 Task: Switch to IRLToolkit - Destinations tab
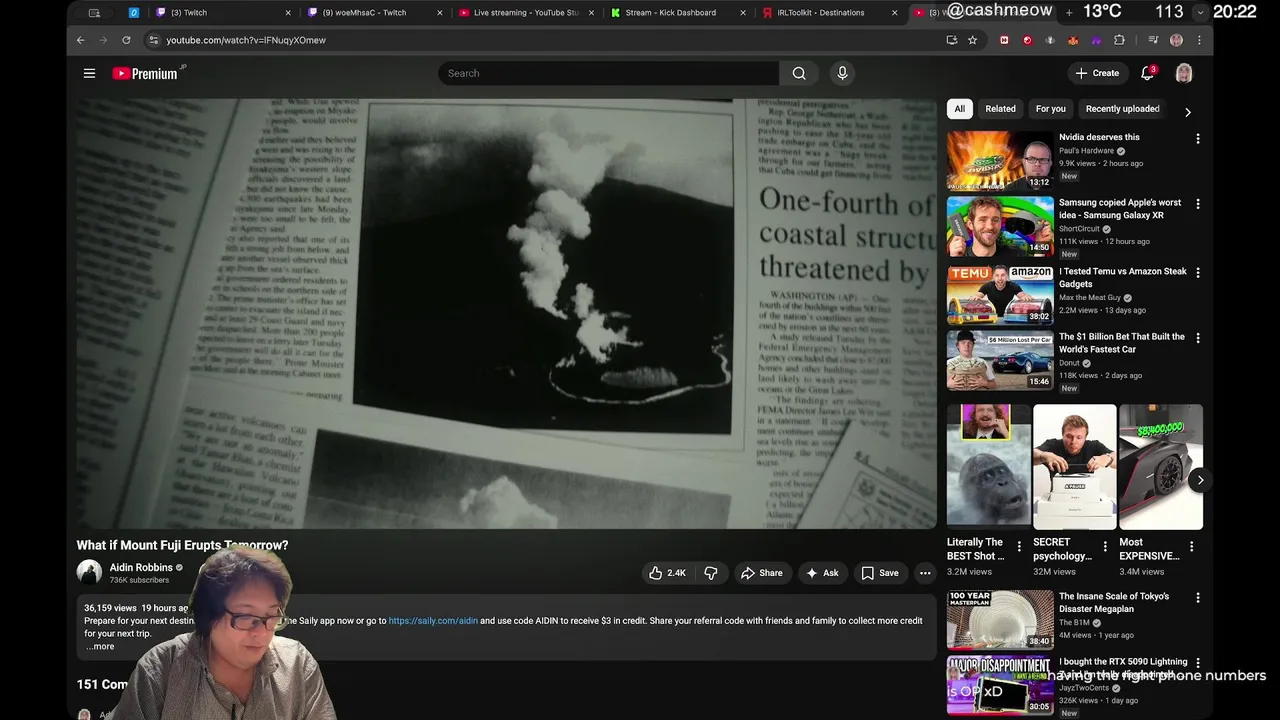point(830,13)
